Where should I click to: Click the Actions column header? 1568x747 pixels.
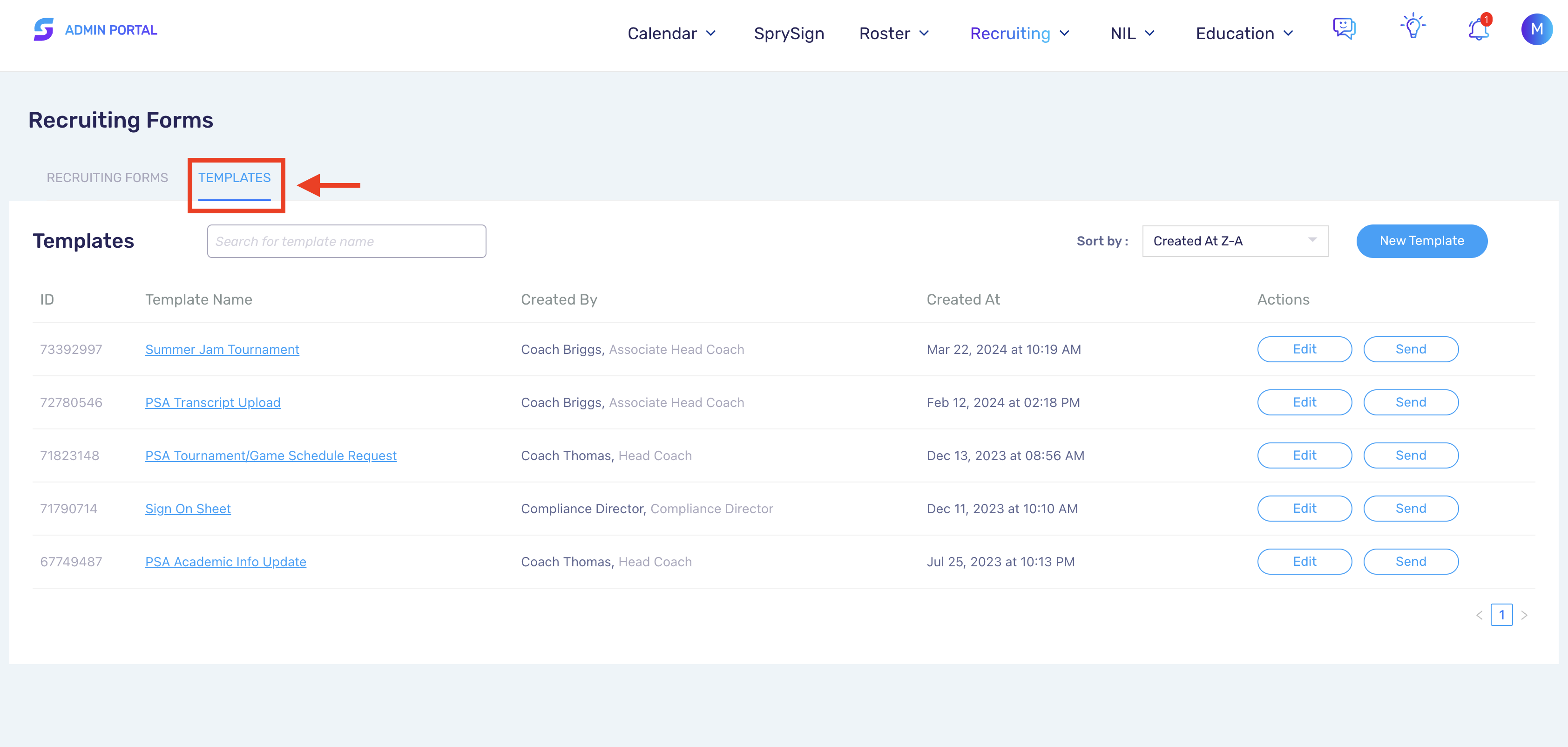pyautogui.click(x=1283, y=299)
